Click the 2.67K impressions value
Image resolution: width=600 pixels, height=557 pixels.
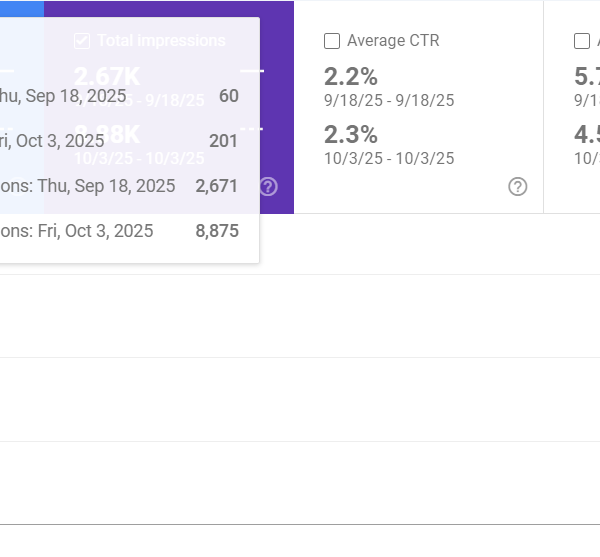107,76
